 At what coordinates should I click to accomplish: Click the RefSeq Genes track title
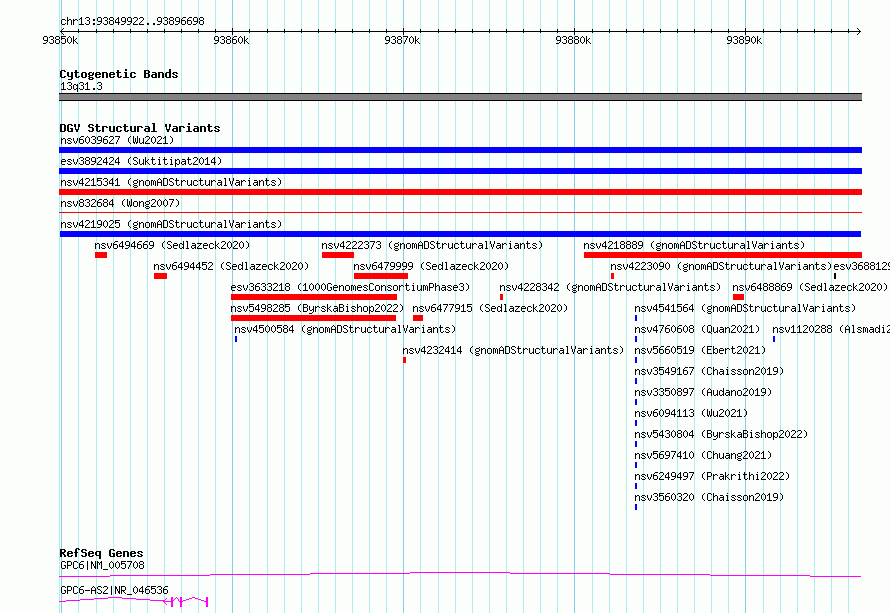click(101, 553)
